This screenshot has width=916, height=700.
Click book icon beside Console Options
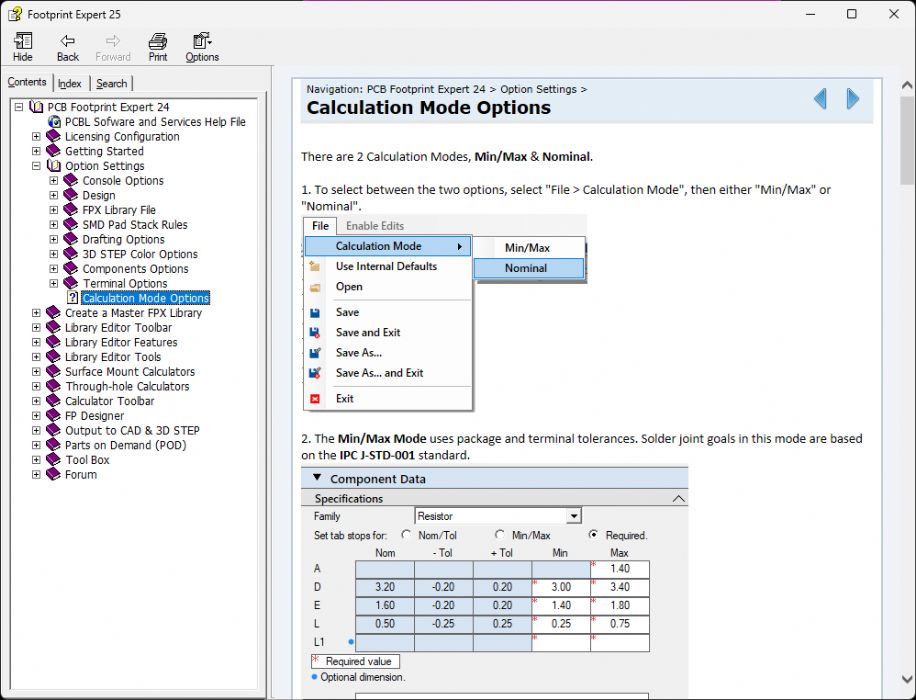point(71,181)
